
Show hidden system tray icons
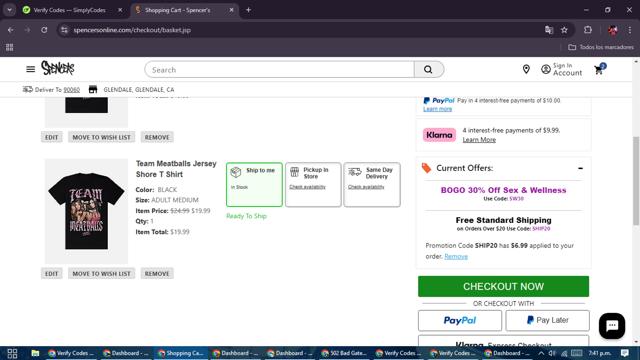pos(541,353)
